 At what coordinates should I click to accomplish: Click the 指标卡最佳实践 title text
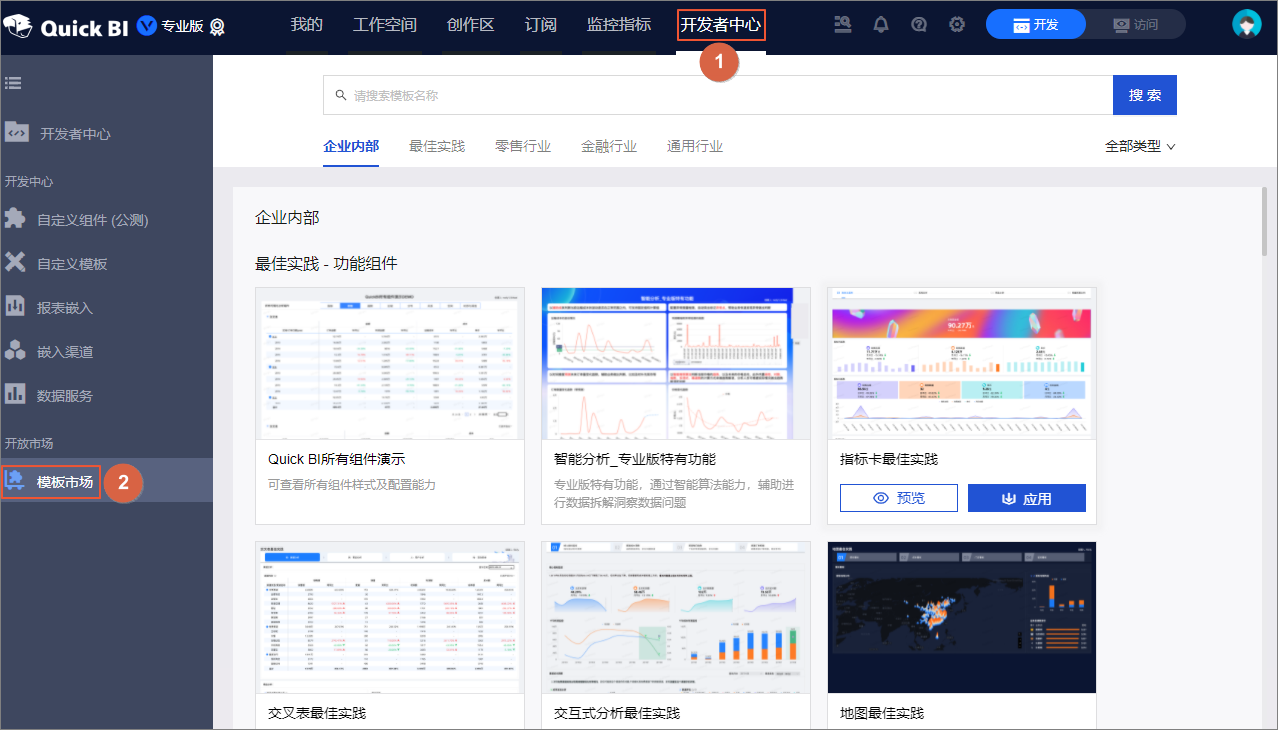(x=889, y=460)
